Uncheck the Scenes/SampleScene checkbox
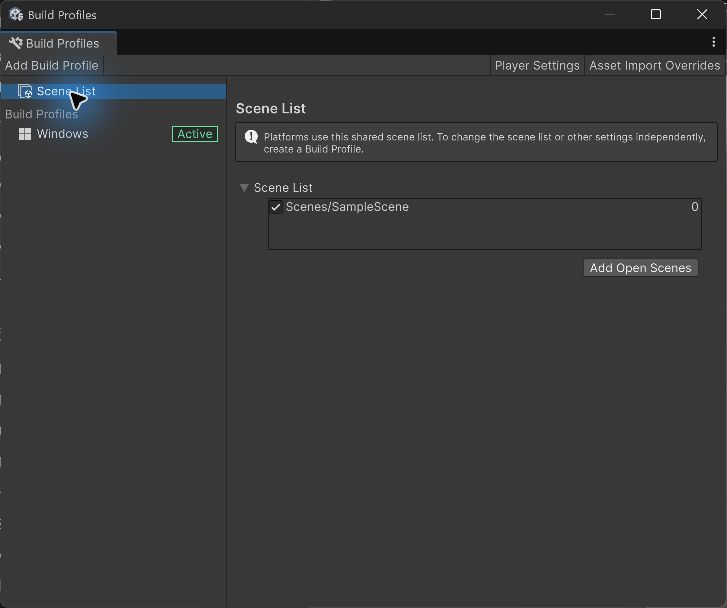Screen dimensions: 727x608 (x=276, y=207)
